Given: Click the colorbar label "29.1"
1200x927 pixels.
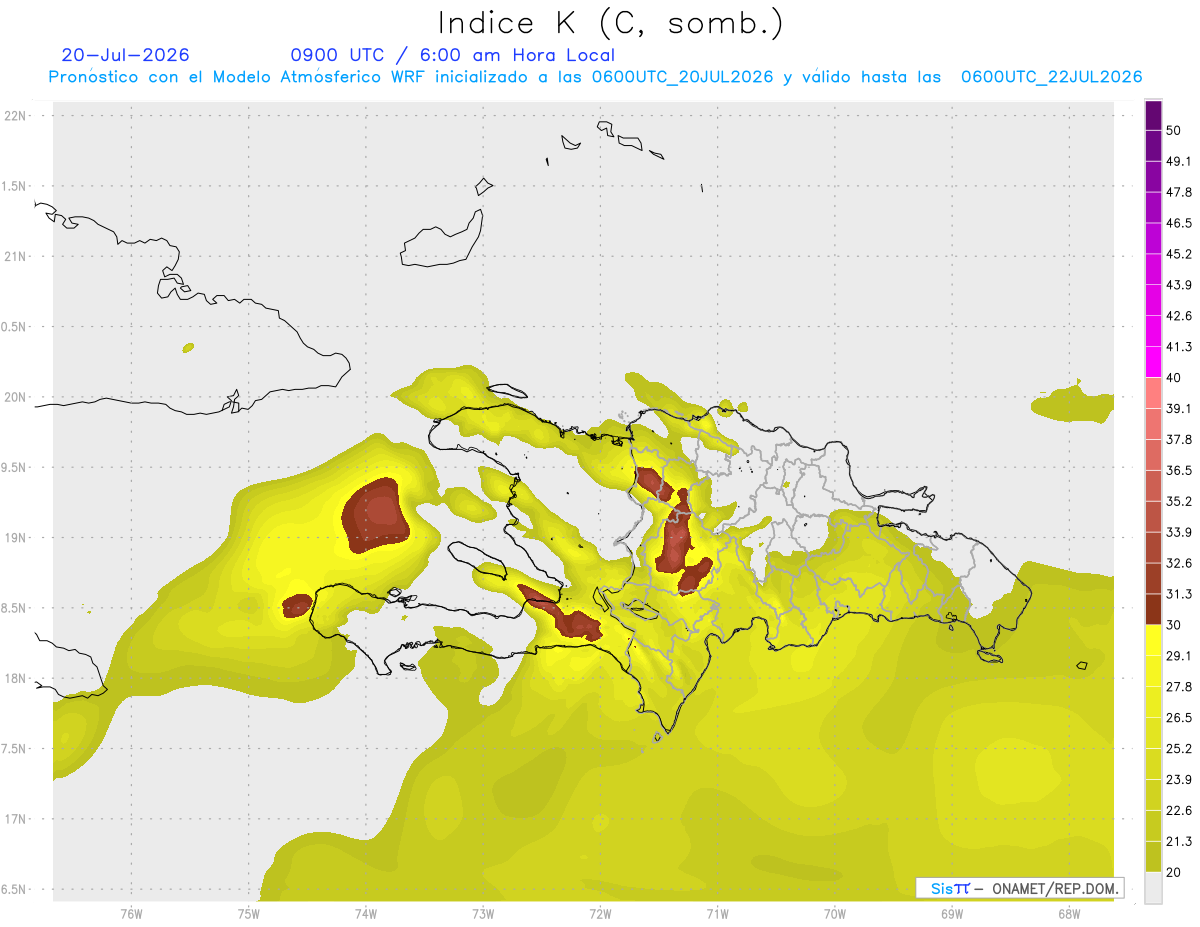Looking at the screenshot, I should tap(1179, 656).
